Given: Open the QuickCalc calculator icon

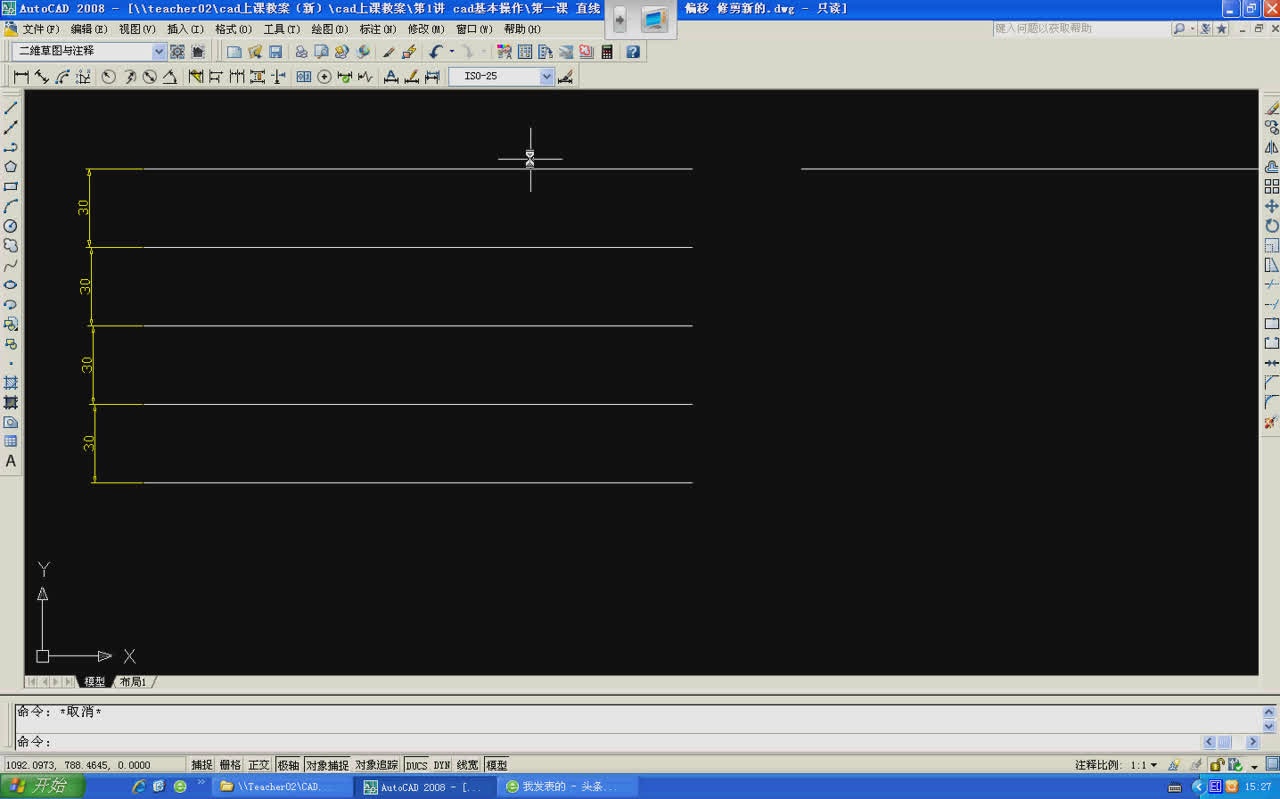Looking at the screenshot, I should tap(607, 51).
